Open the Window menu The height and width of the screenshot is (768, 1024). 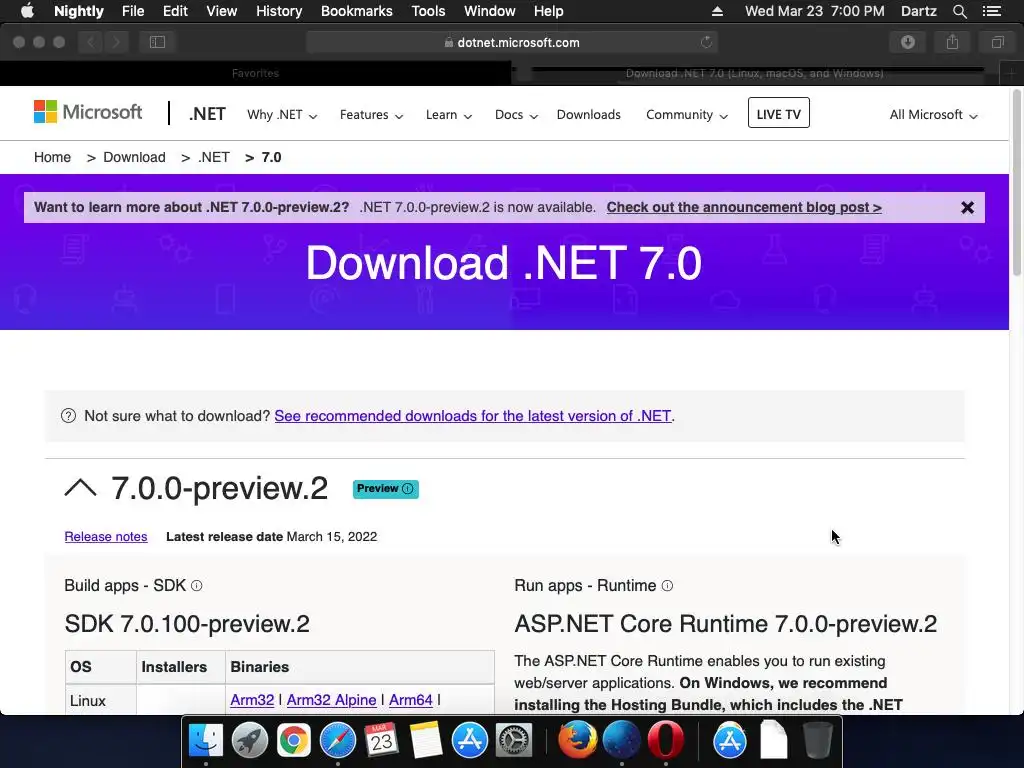(490, 11)
